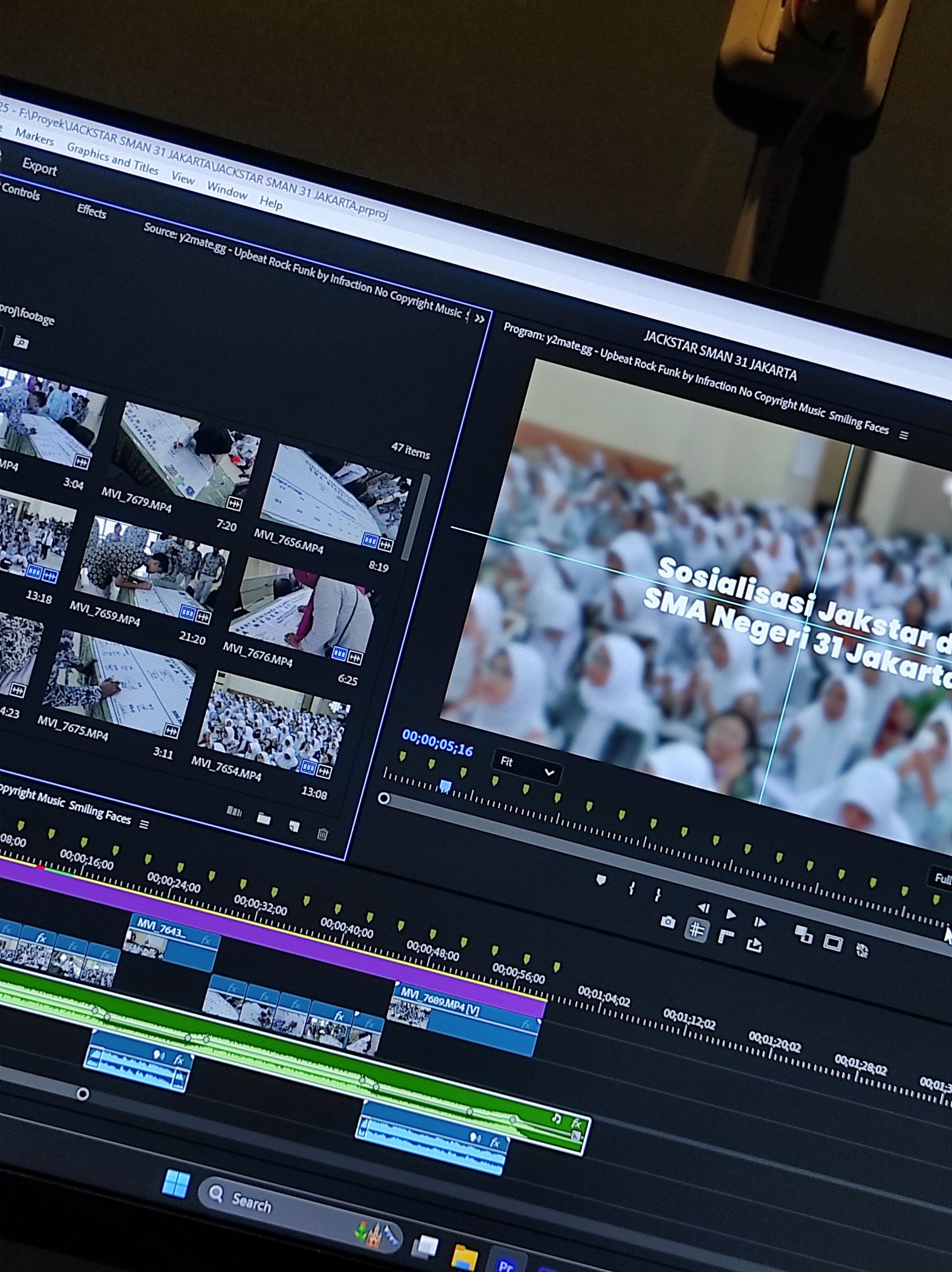Image resolution: width=952 pixels, height=1272 pixels.
Task: Expand hidden panel tabs with double chevron
Action: pyautogui.click(x=479, y=318)
